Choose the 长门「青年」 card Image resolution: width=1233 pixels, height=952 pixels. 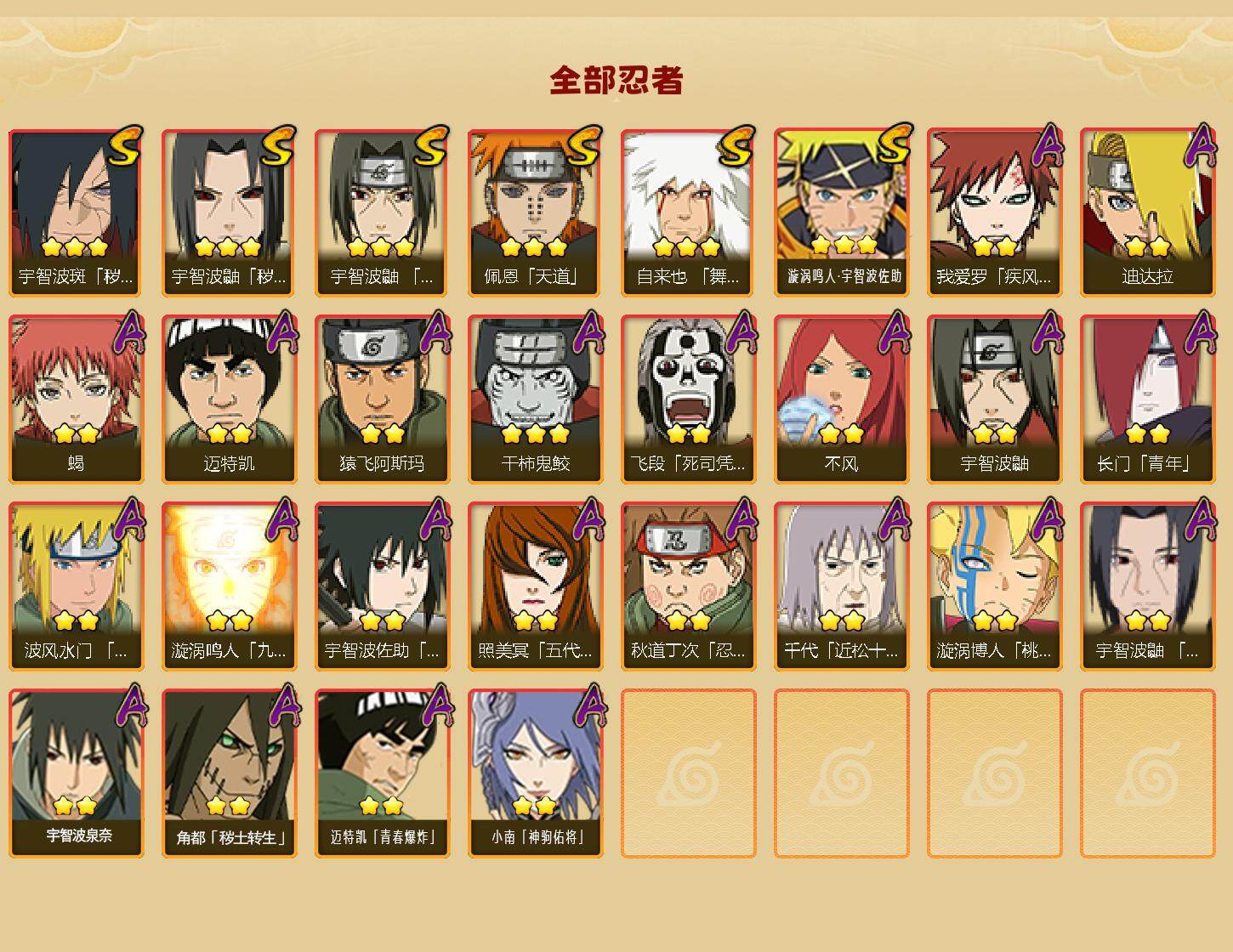click(1147, 399)
